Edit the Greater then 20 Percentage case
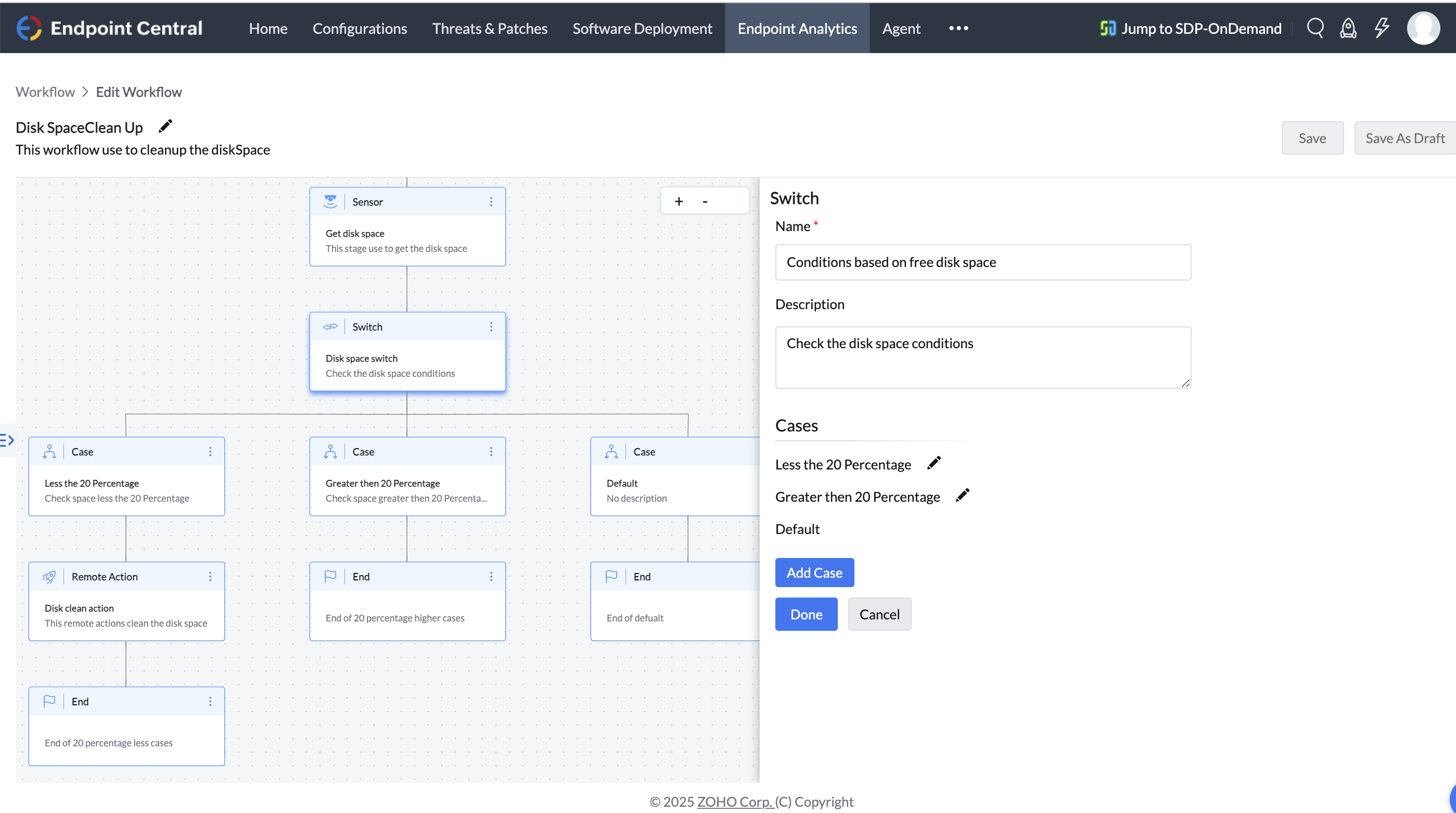 963,496
